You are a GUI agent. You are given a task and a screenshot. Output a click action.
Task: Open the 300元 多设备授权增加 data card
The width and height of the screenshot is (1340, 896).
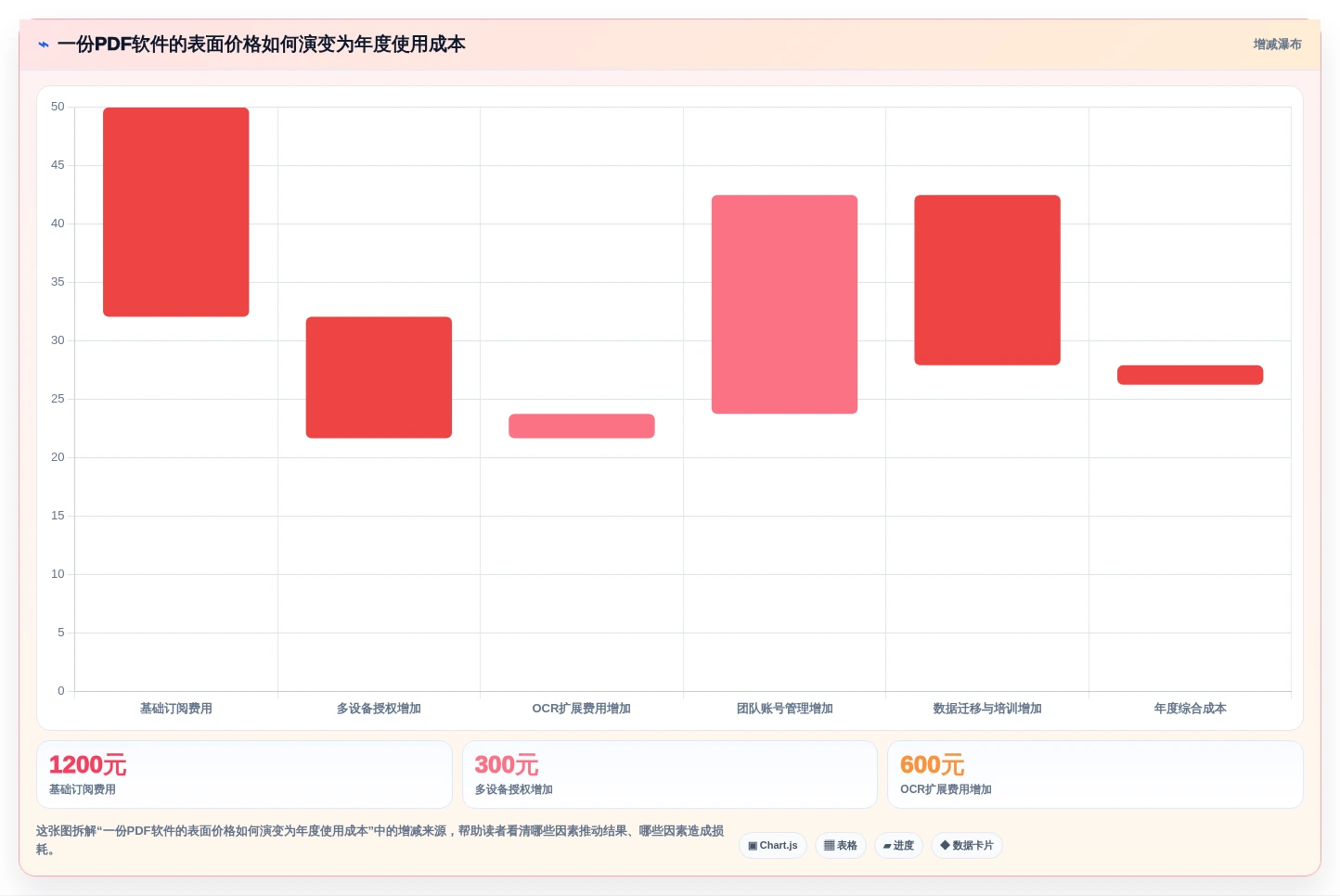point(670,774)
